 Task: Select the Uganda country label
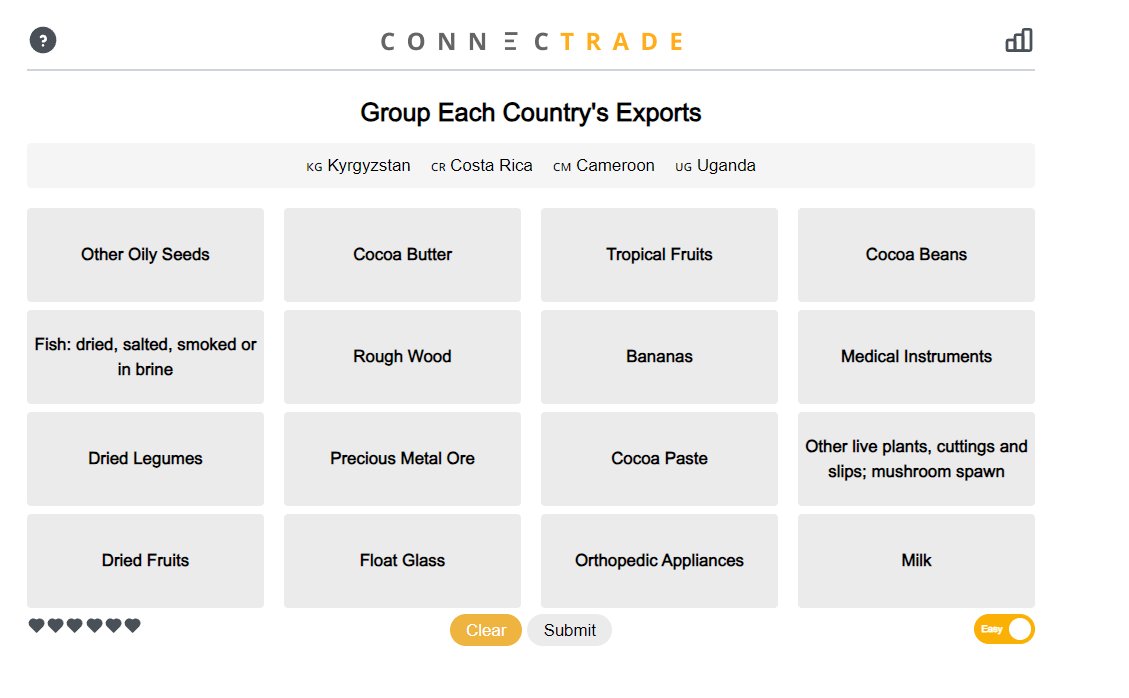(726, 165)
